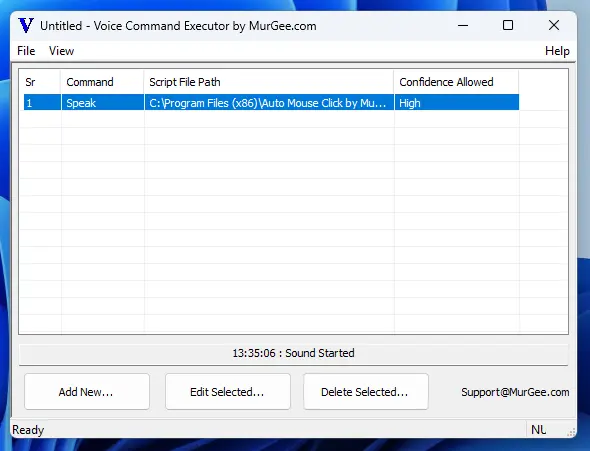Click the Edit Selected... button
The image size is (590, 451).
pyautogui.click(x=228, y=392)
